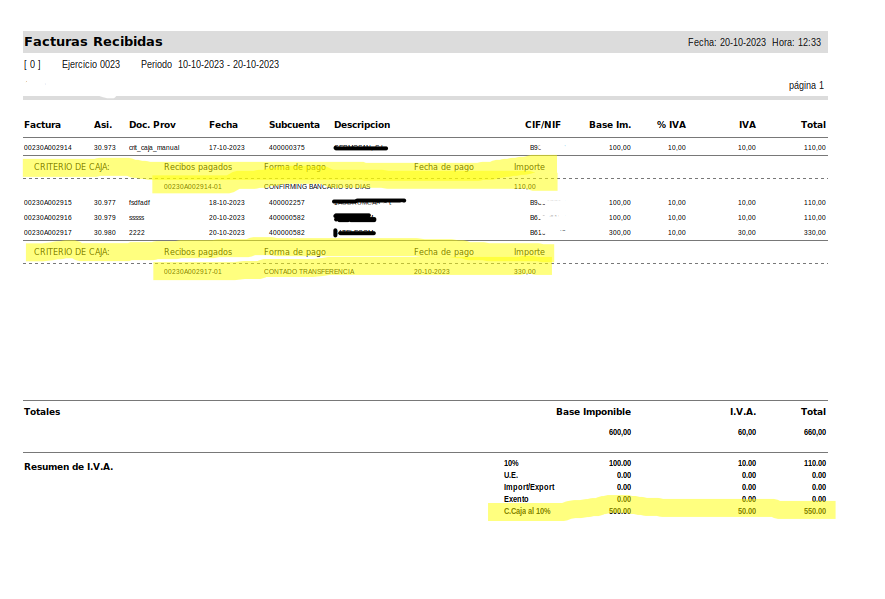Click subaccount 400000375
This screenshot has width=885, height=599.
point(287,147)
